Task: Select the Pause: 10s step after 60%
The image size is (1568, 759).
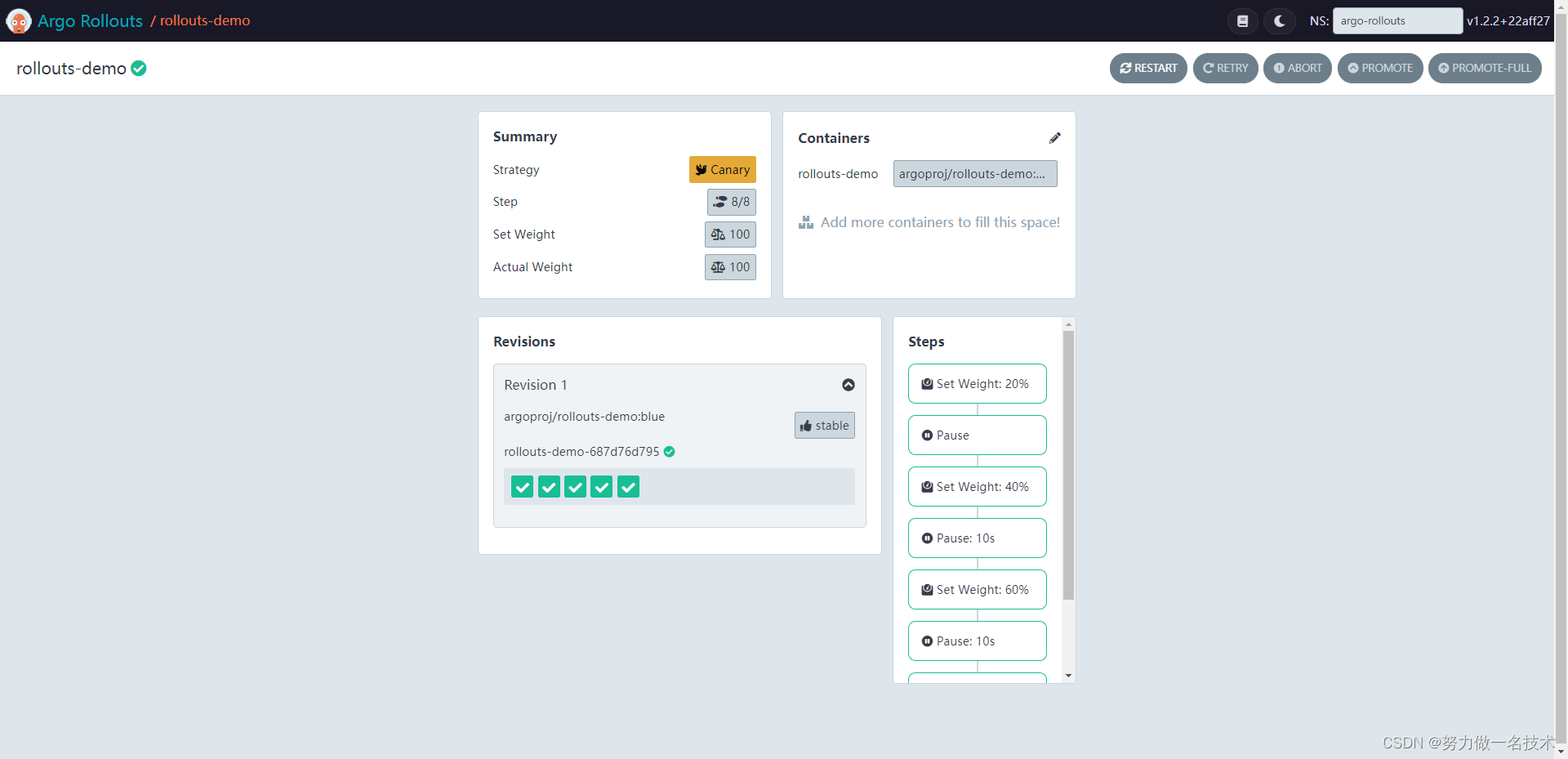Action: tap(978, 641)
